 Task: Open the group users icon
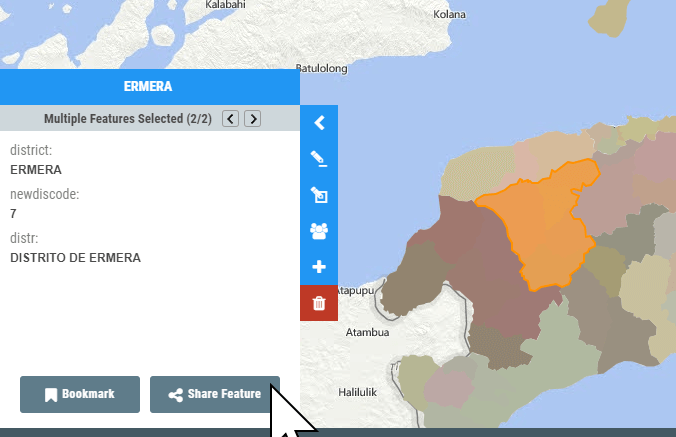[319, 231]
